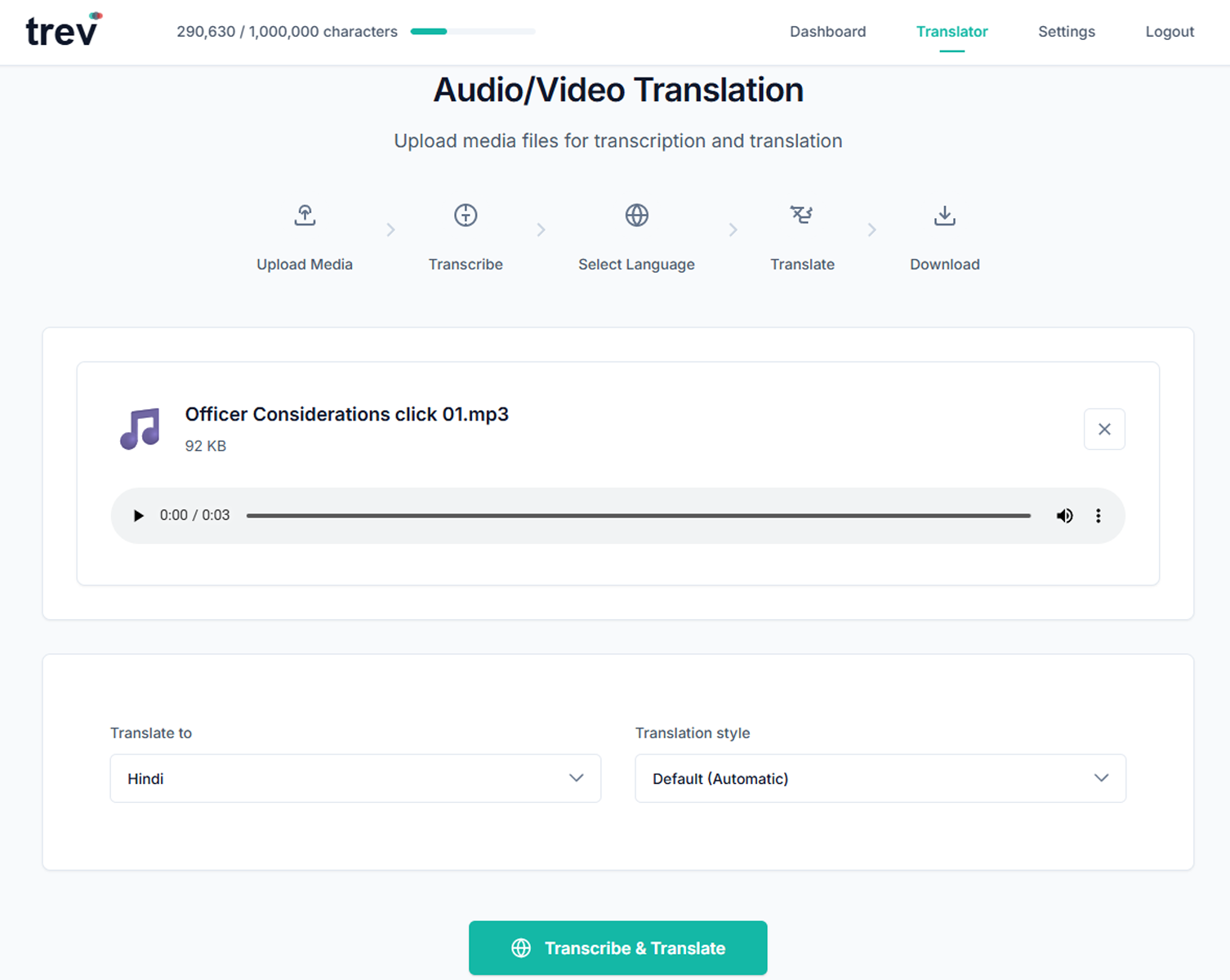1230x980 pixels.
Task: Select the Transcribe step icon
Action: tap(465, 215)
